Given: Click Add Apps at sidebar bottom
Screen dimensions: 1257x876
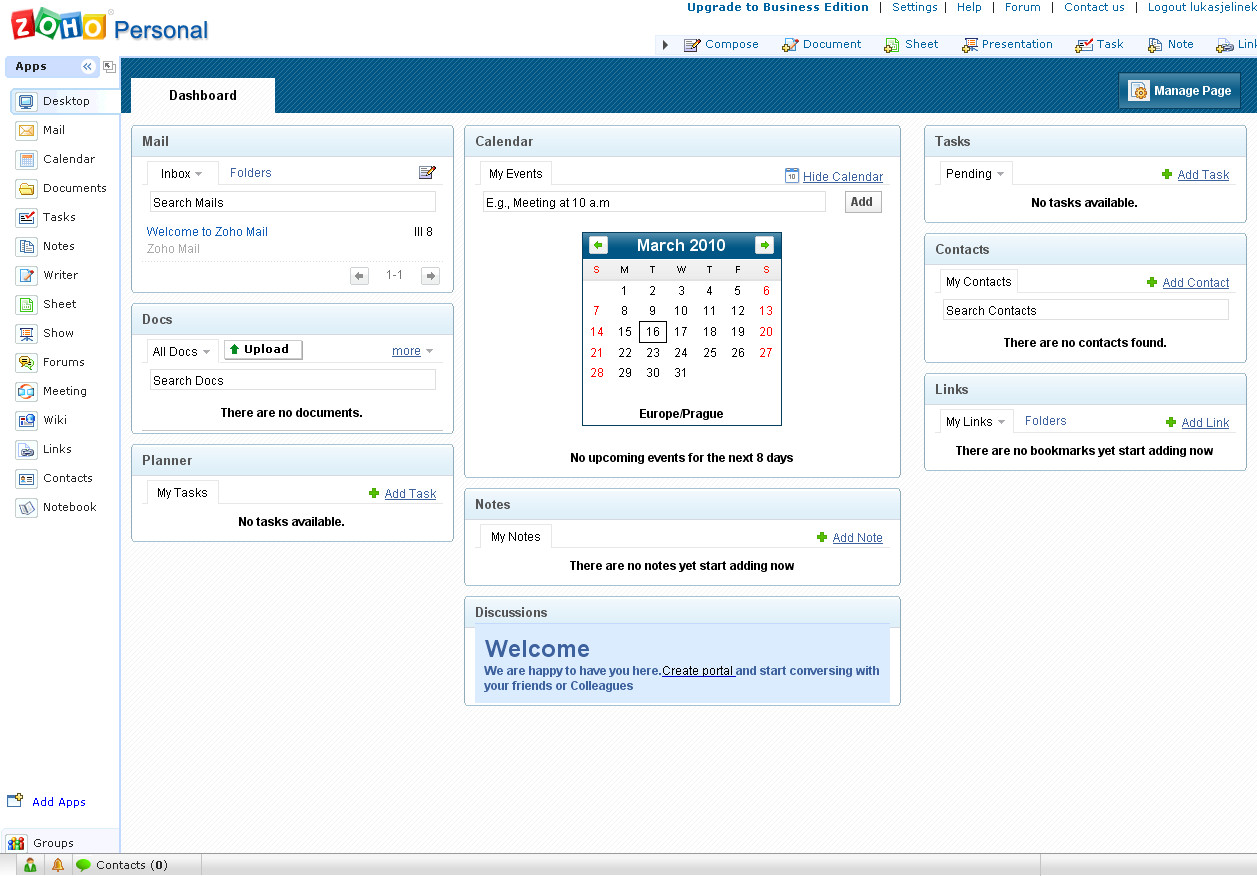Looking at the screenshot, I should [x=47, y=801].
